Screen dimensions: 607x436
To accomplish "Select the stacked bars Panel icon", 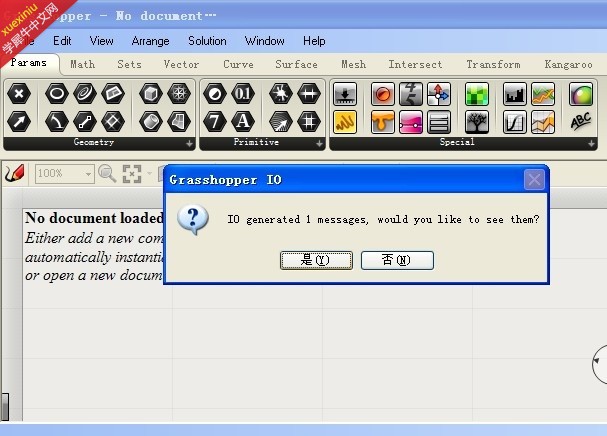I will (439, 122).
